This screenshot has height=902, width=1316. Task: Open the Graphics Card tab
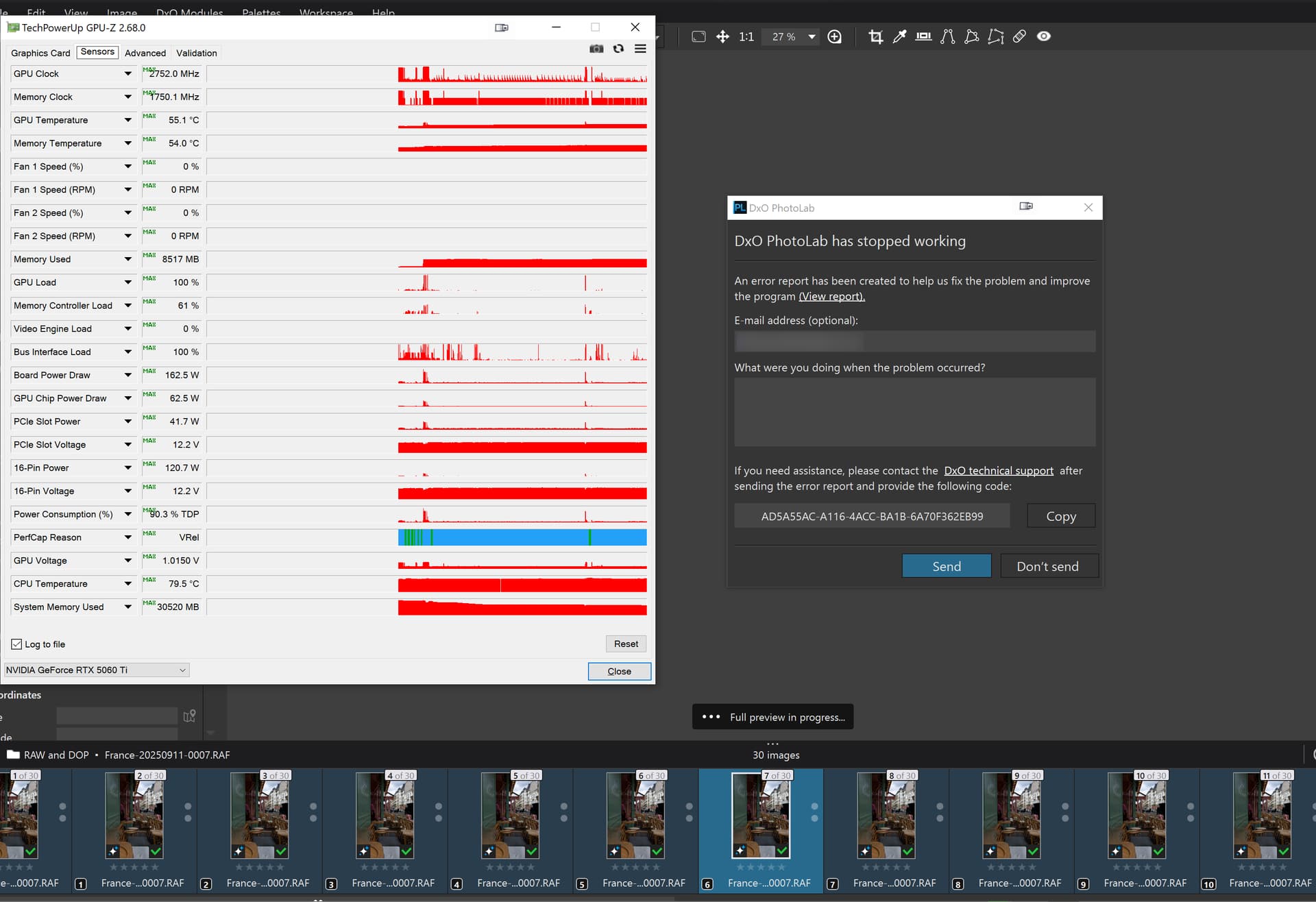tap(40, 53)
